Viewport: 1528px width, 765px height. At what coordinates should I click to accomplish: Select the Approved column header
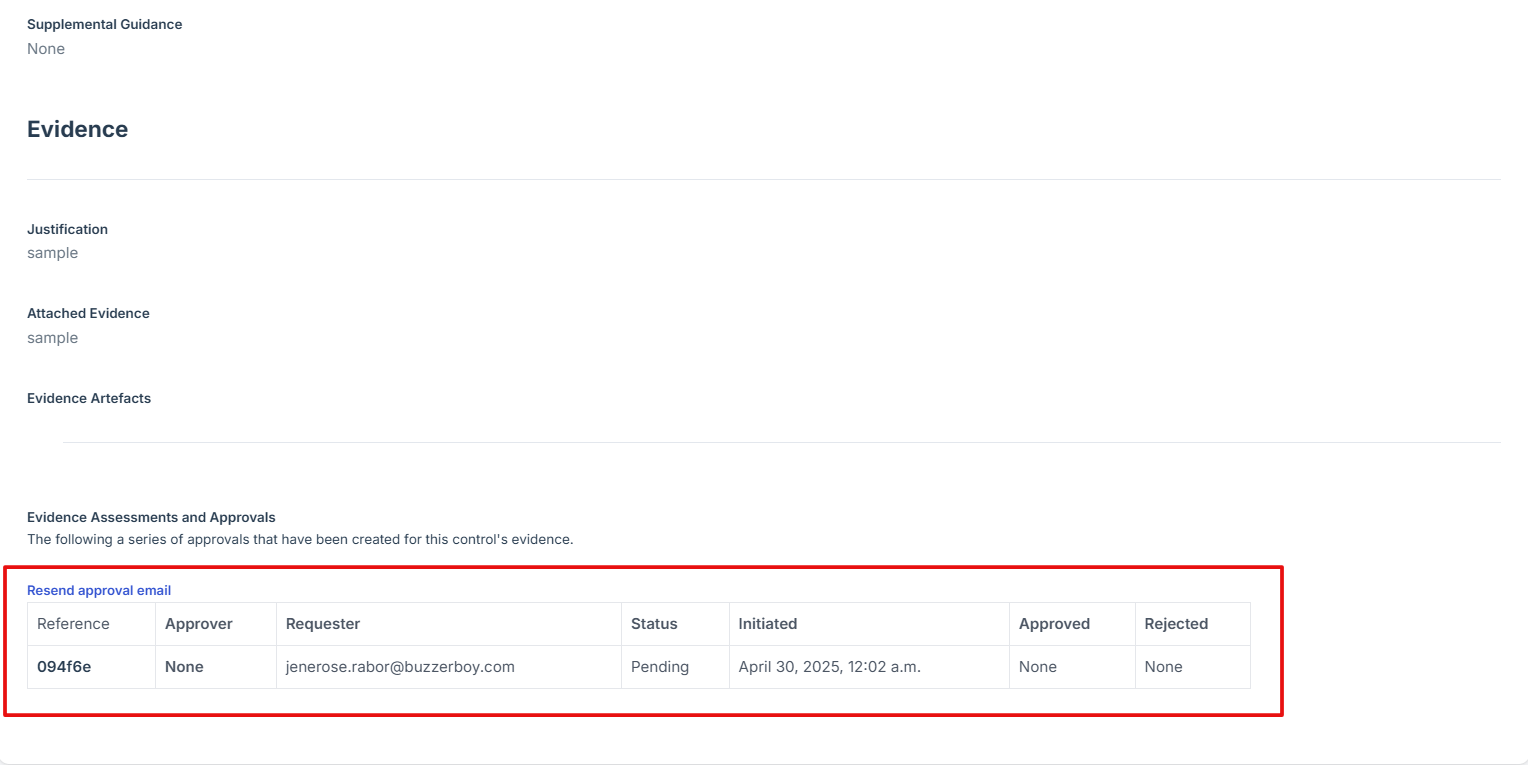1054,624
